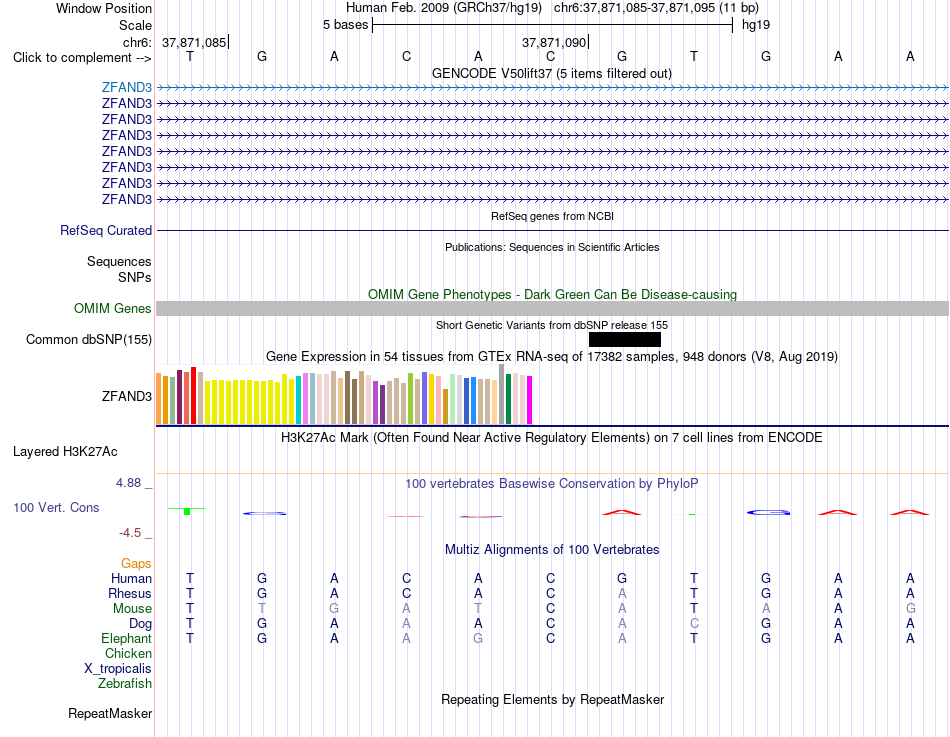Select the Zebrafish species row label
The width and height of the screenshot is (950, 737).
point(125,683)
